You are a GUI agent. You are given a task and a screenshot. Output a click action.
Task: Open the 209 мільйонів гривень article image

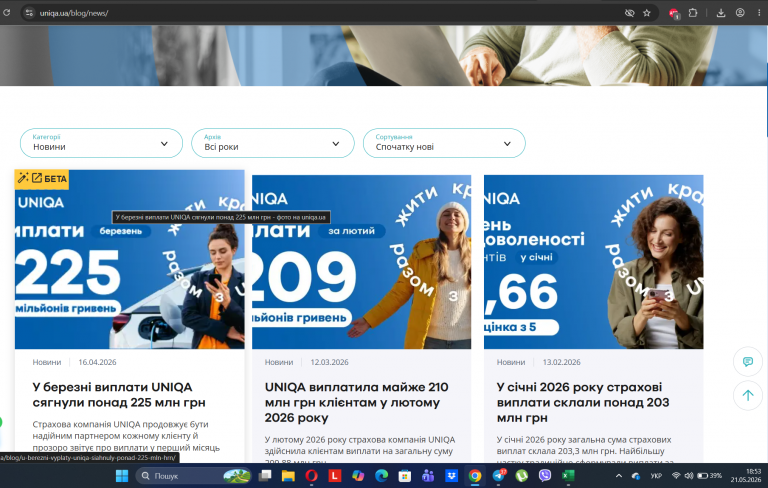click(361, 262)
